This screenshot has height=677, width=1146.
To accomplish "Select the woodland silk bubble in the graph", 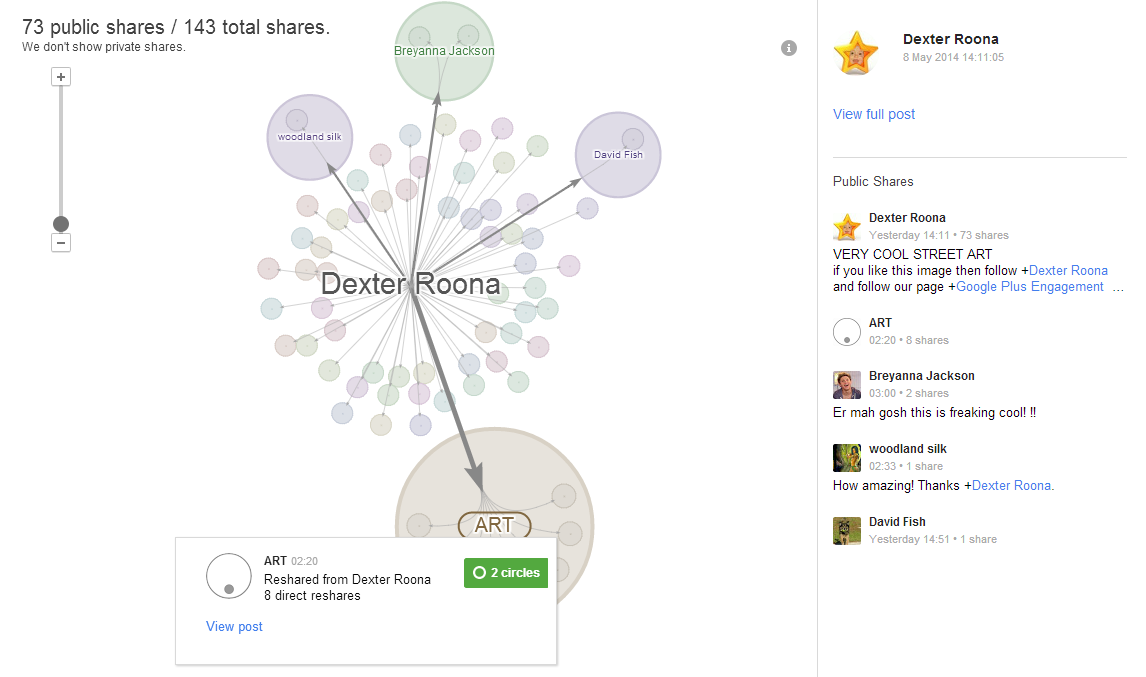I will pyautogui.click(x=309, y=137).
